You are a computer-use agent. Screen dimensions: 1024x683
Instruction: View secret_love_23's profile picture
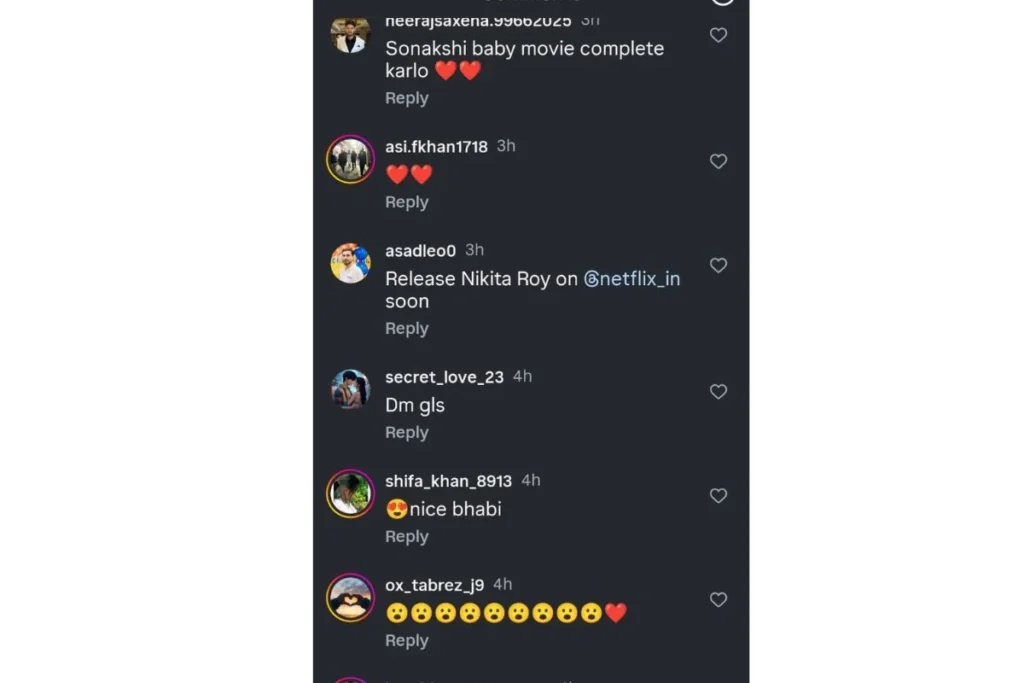(350, 390)
